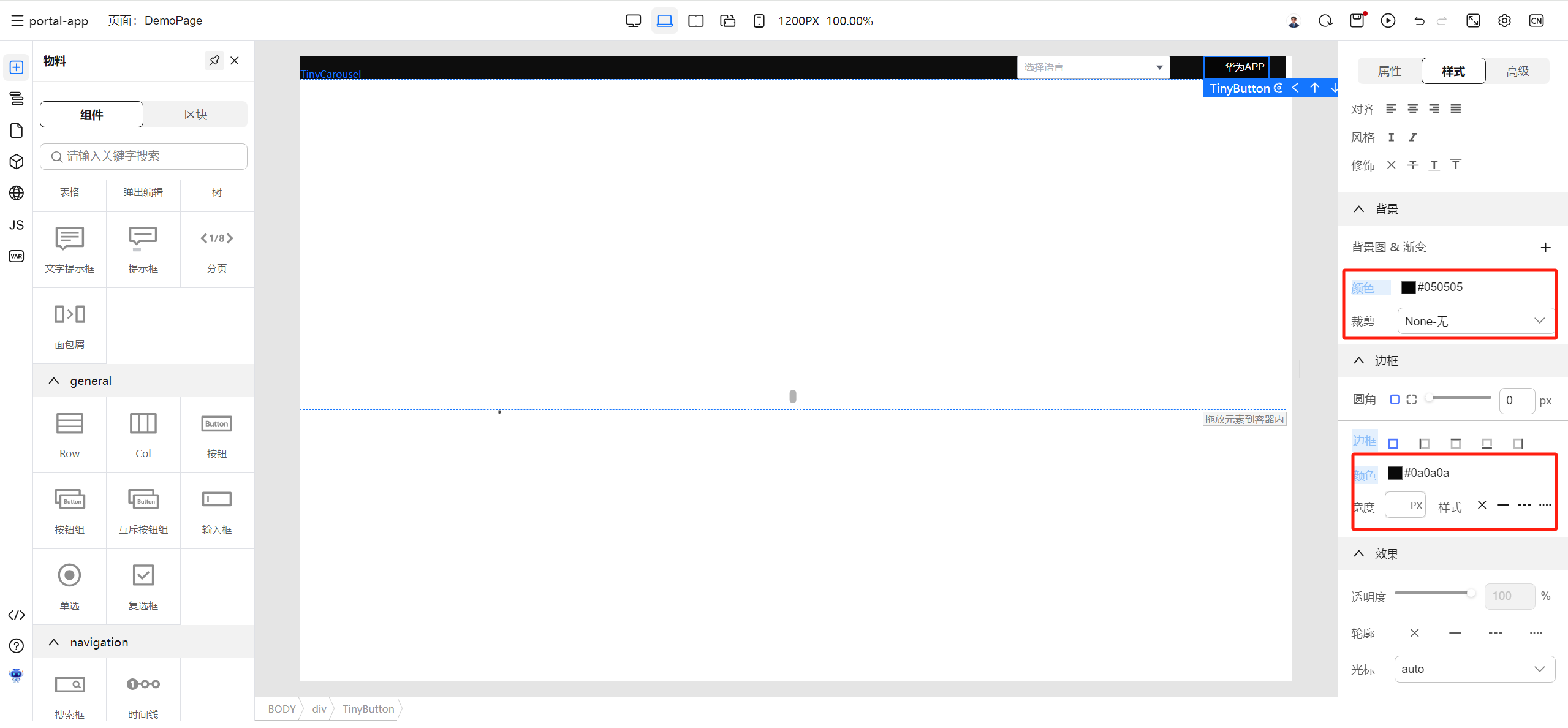Switch to the 高级 tab
Screen dimensions: 1568x728
(x=1517, y=71)
